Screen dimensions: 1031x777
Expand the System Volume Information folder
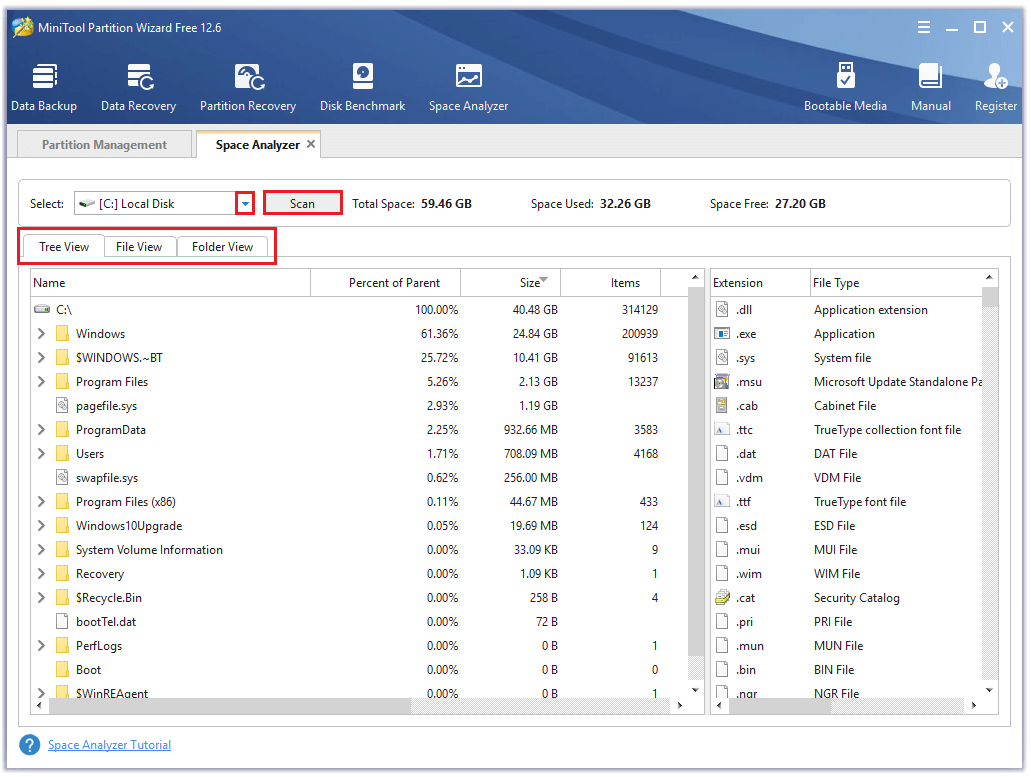point(41,550)
